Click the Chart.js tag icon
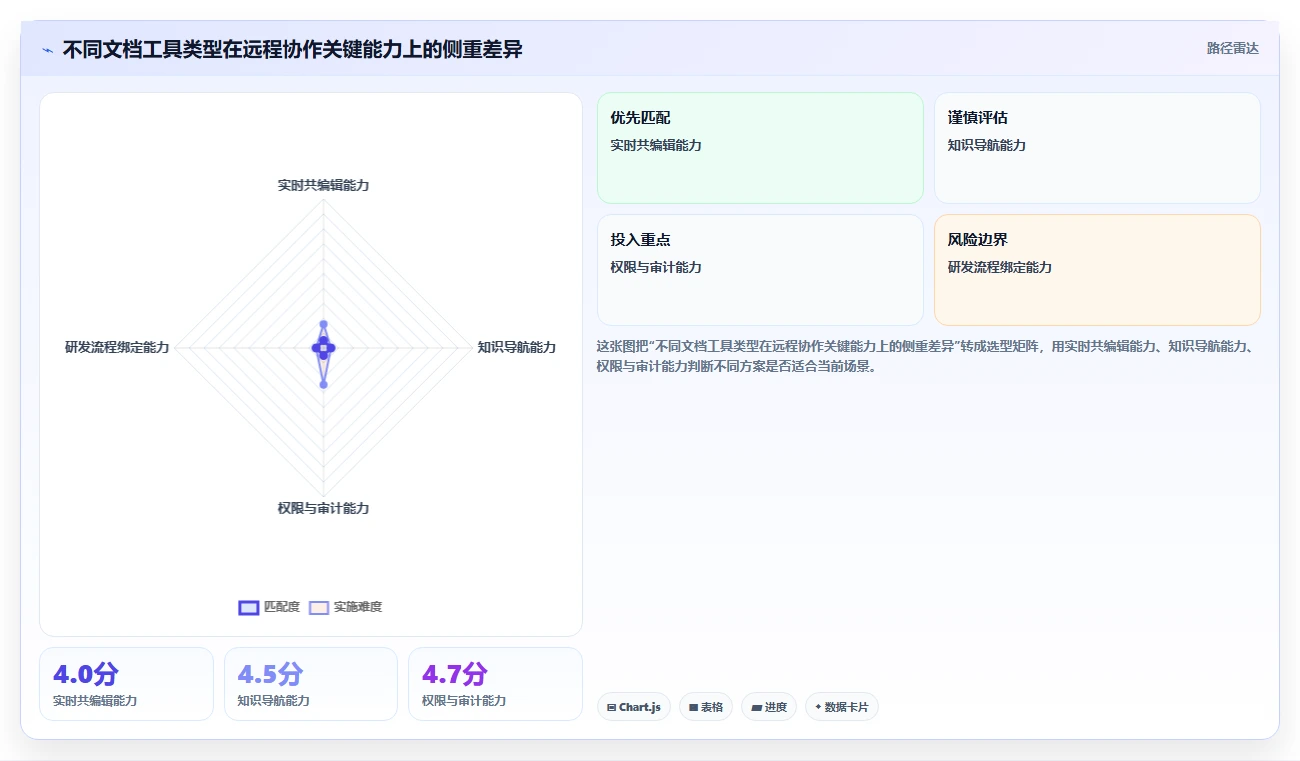 pos(612,707)
